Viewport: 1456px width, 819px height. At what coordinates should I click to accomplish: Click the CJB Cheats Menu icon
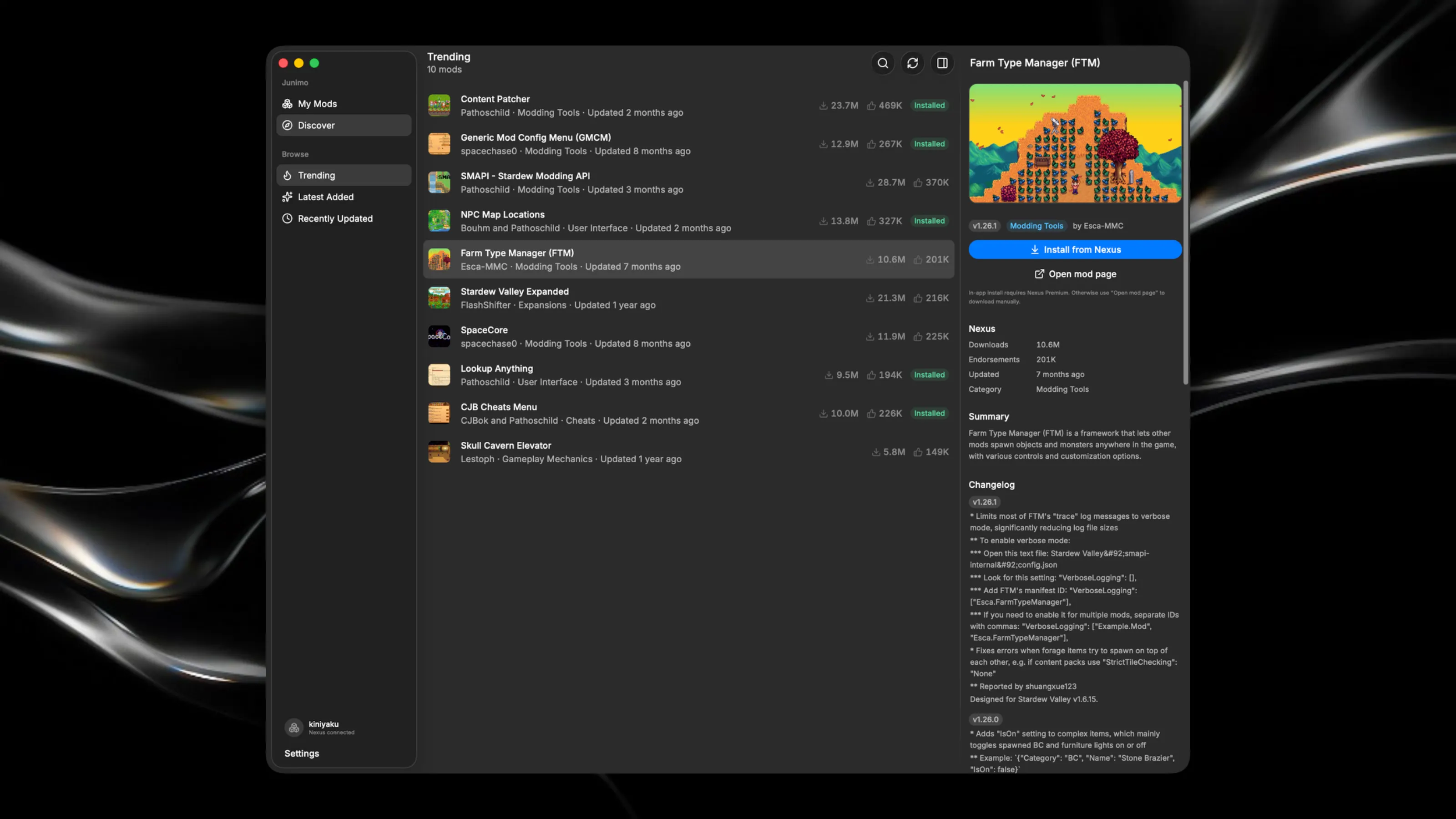439,413
